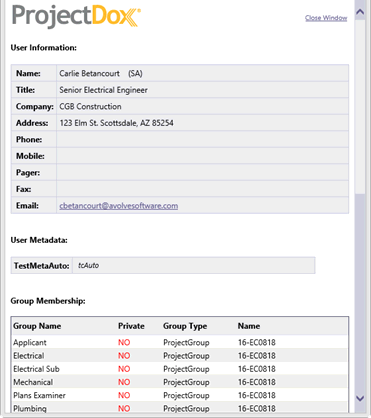Click the Private column header
The image size is (371, 418).
[131, 326]
